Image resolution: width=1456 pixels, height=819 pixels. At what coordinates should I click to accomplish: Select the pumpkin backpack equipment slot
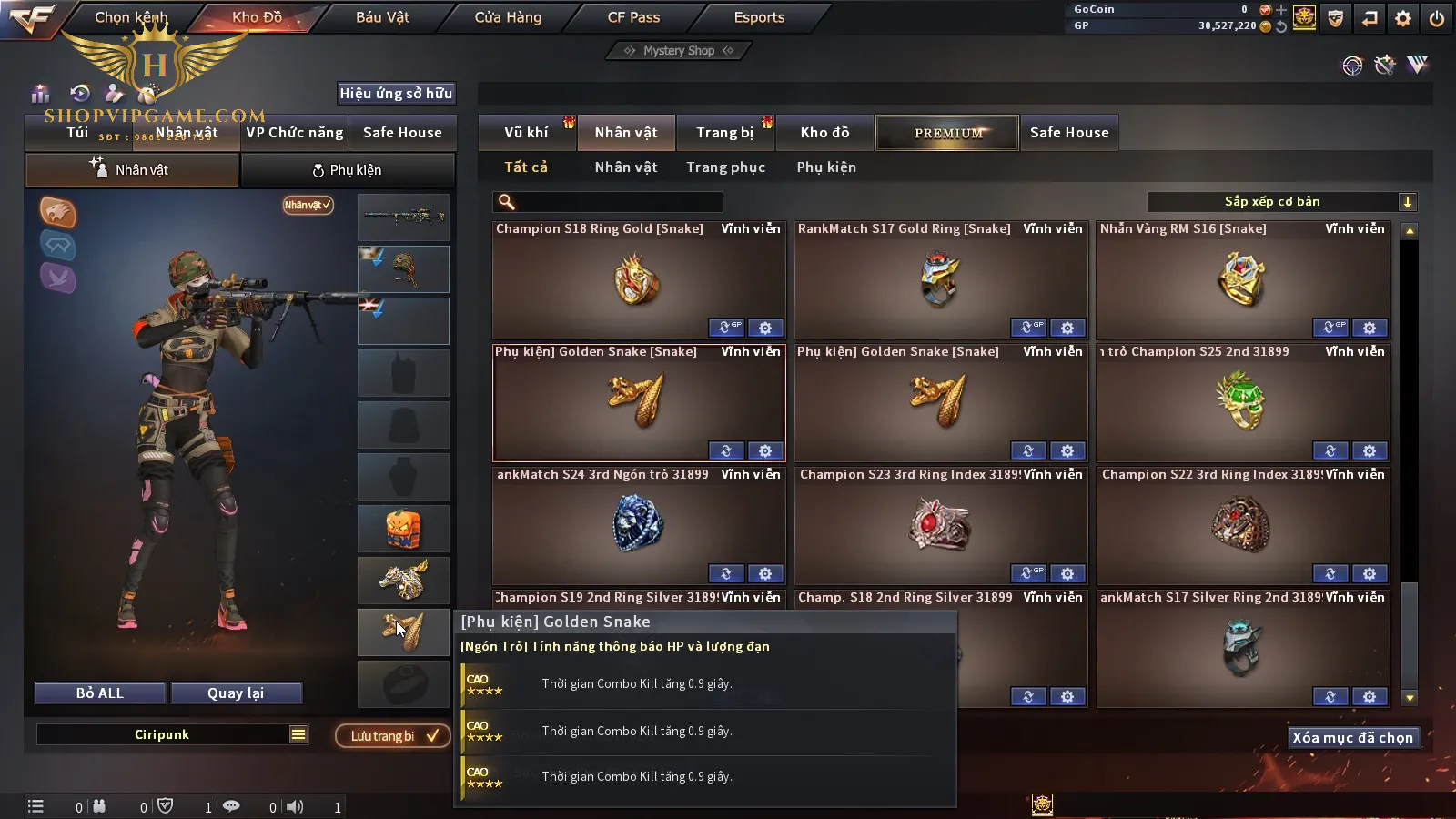point(403,529)
